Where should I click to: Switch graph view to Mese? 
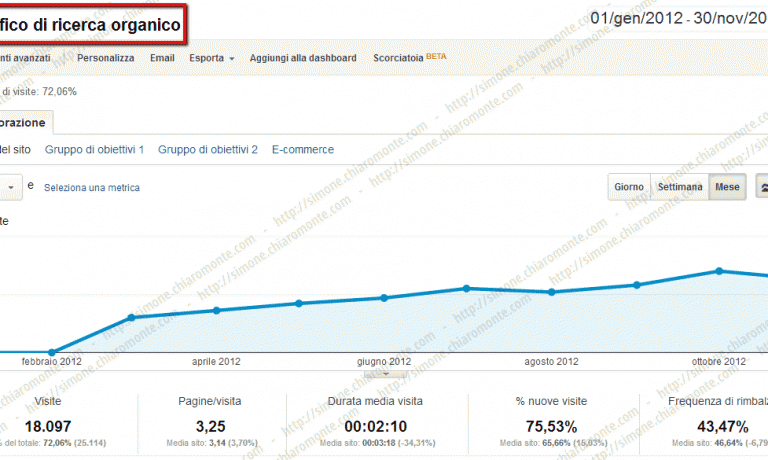[x=727, y=187]
